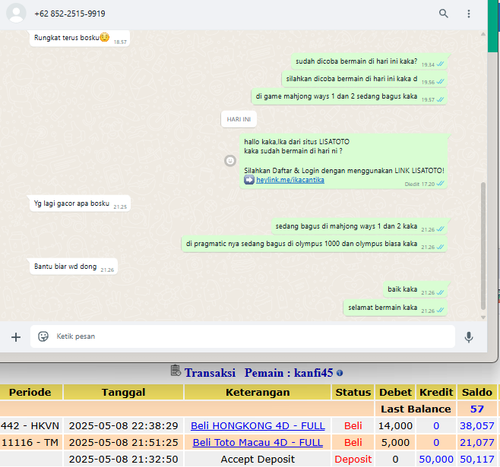Click the Pemain : kanfi45 title
Image resolution: width=500 pixels, height=467 pixels.
point(289,373)
